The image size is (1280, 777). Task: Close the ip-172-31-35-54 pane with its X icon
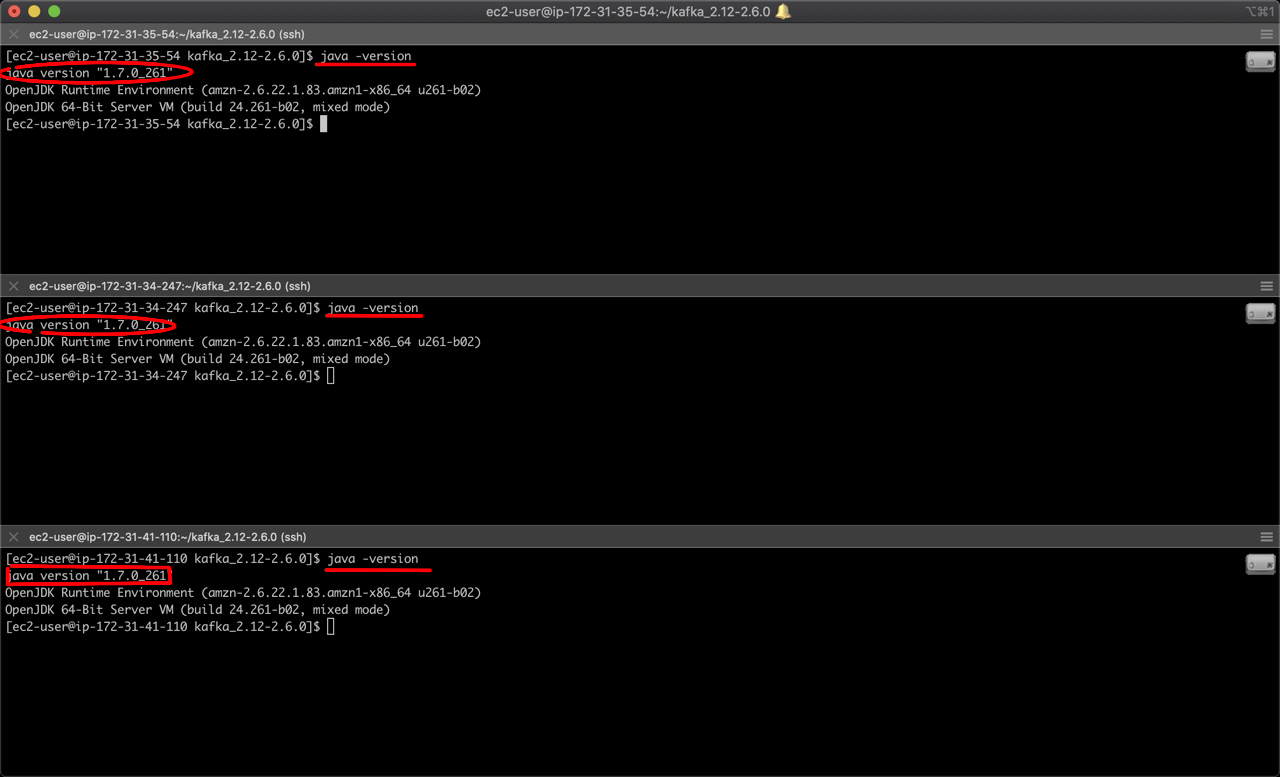click(14, 34)
